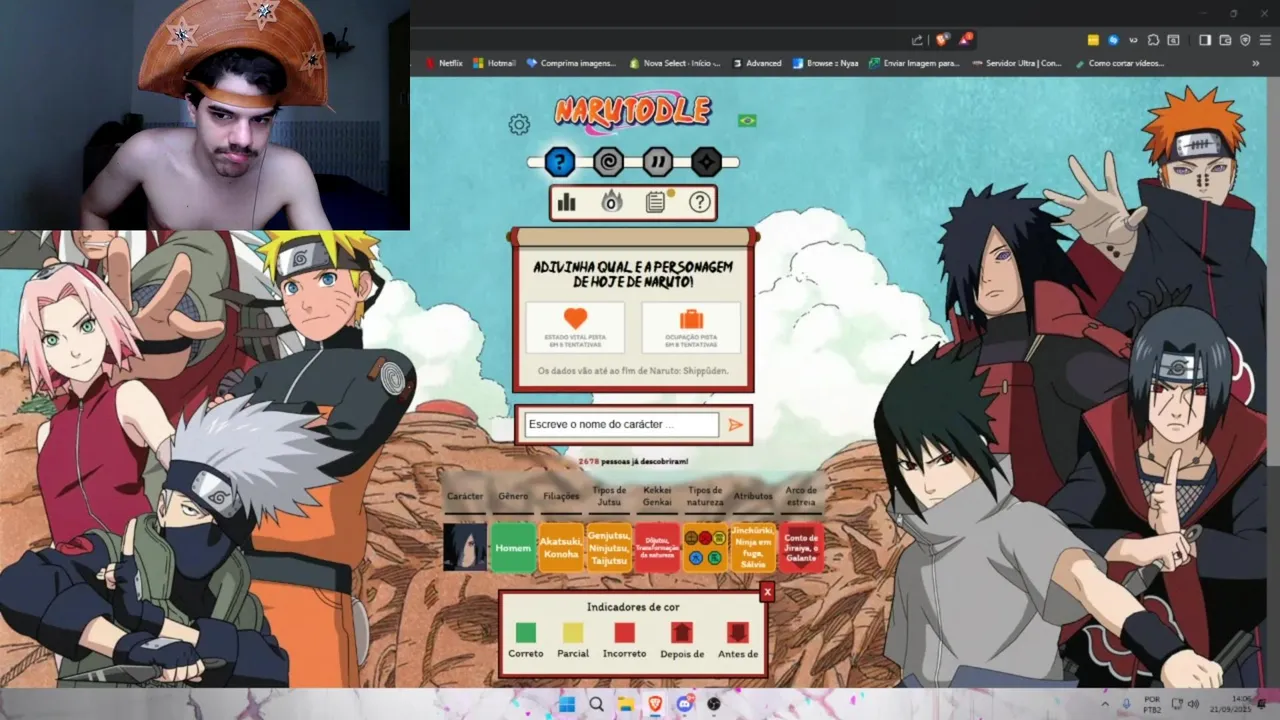Screen dimensions: 1280x720
Task: Click the taskbar microphone icon
Action: (1128, 704)
